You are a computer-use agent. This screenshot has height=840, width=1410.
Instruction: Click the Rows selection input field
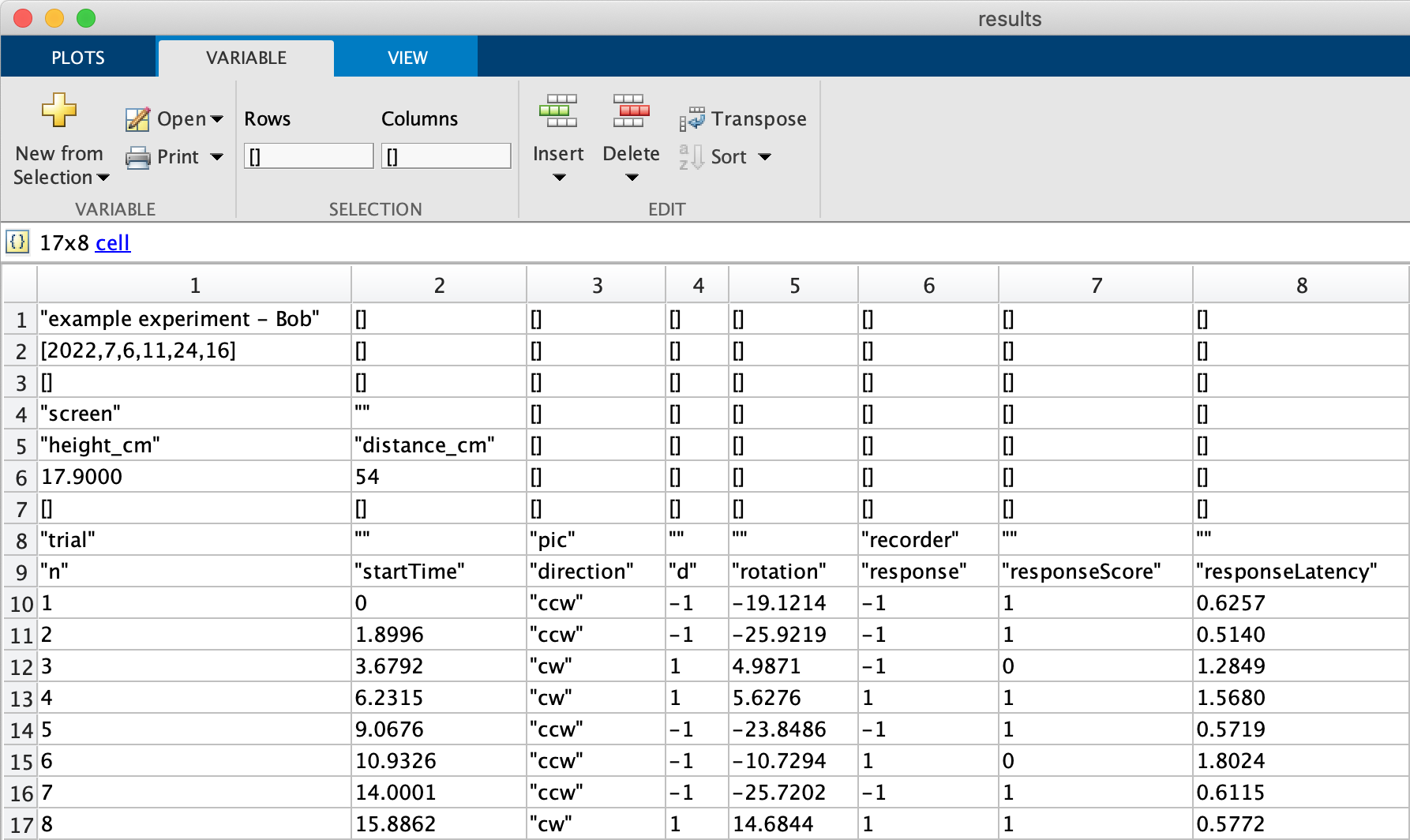coord(309,156)
